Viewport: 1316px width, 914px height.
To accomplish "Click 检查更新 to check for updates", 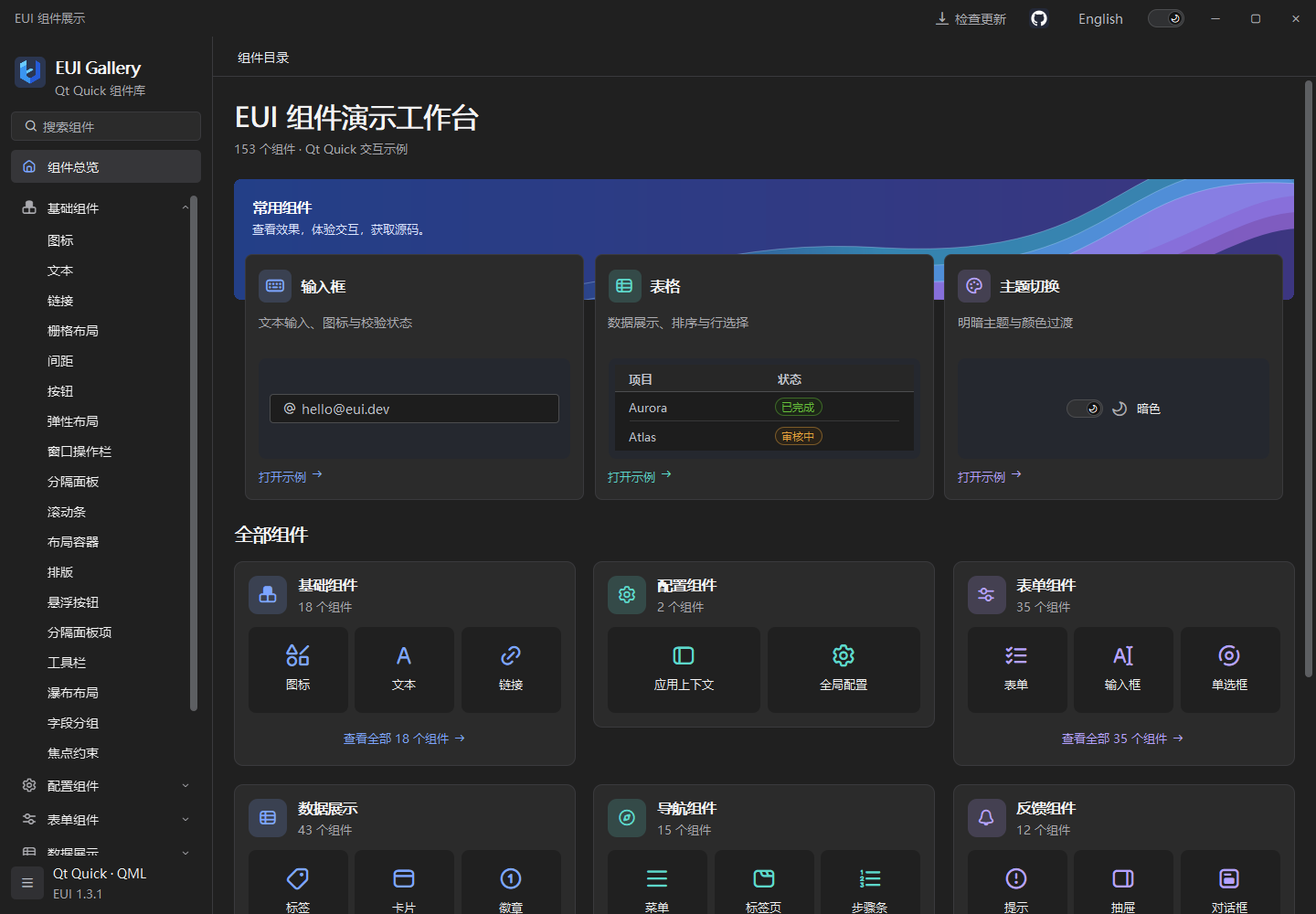I will coord(971,19).
